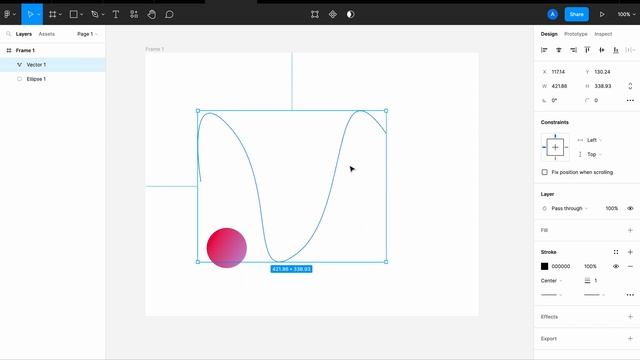
Task: Align left icon in Design panel
Action: (544, 50)
